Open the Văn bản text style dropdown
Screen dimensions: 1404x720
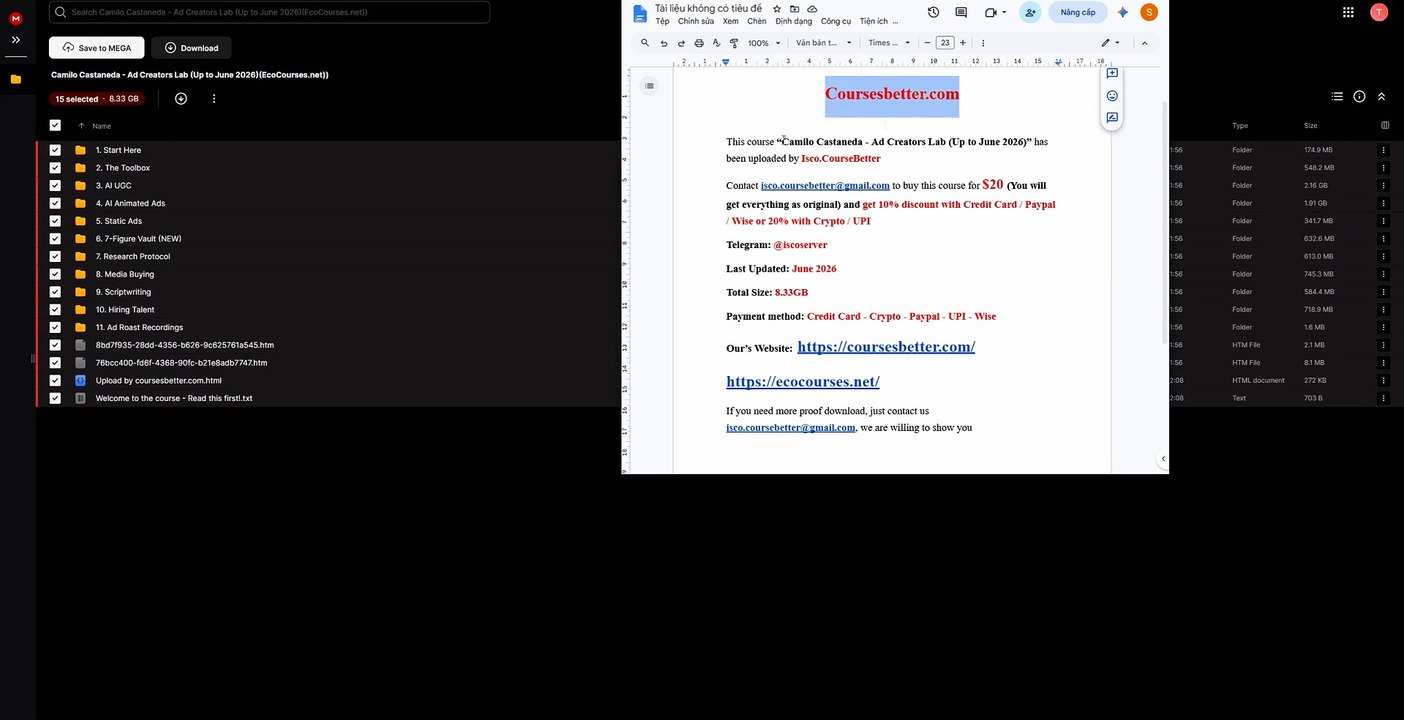tap(824, 43)
